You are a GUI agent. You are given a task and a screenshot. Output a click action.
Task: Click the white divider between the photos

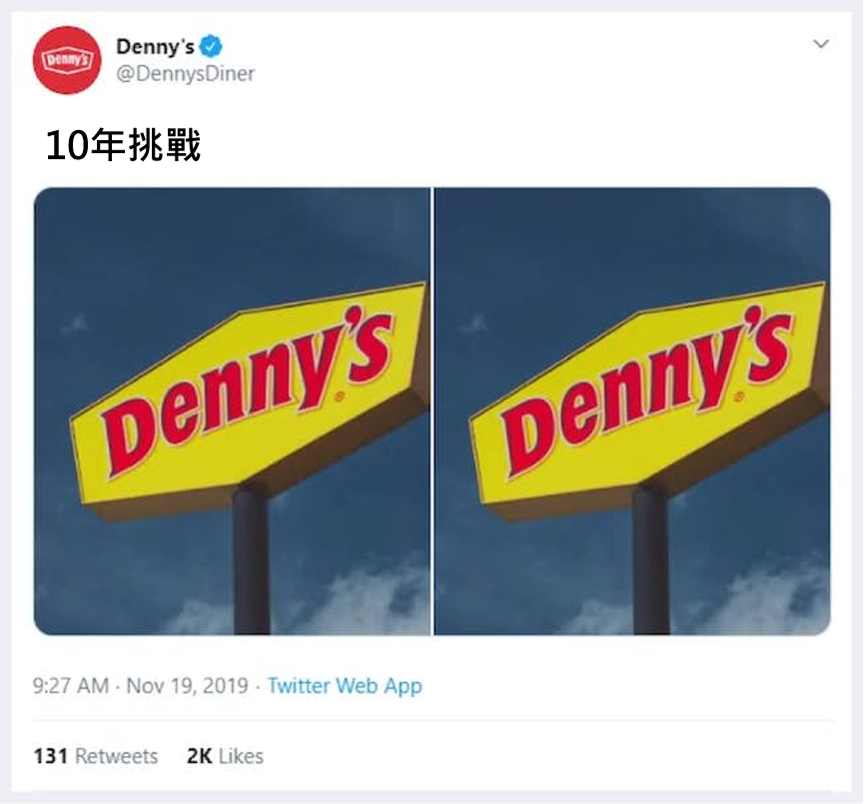point(433,411)
